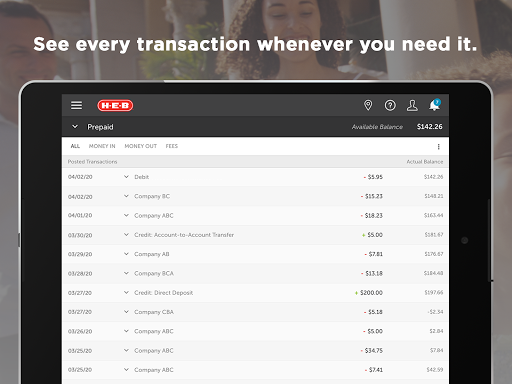
Task: Expand the Company BCA transaction
Action: (126, 273)
